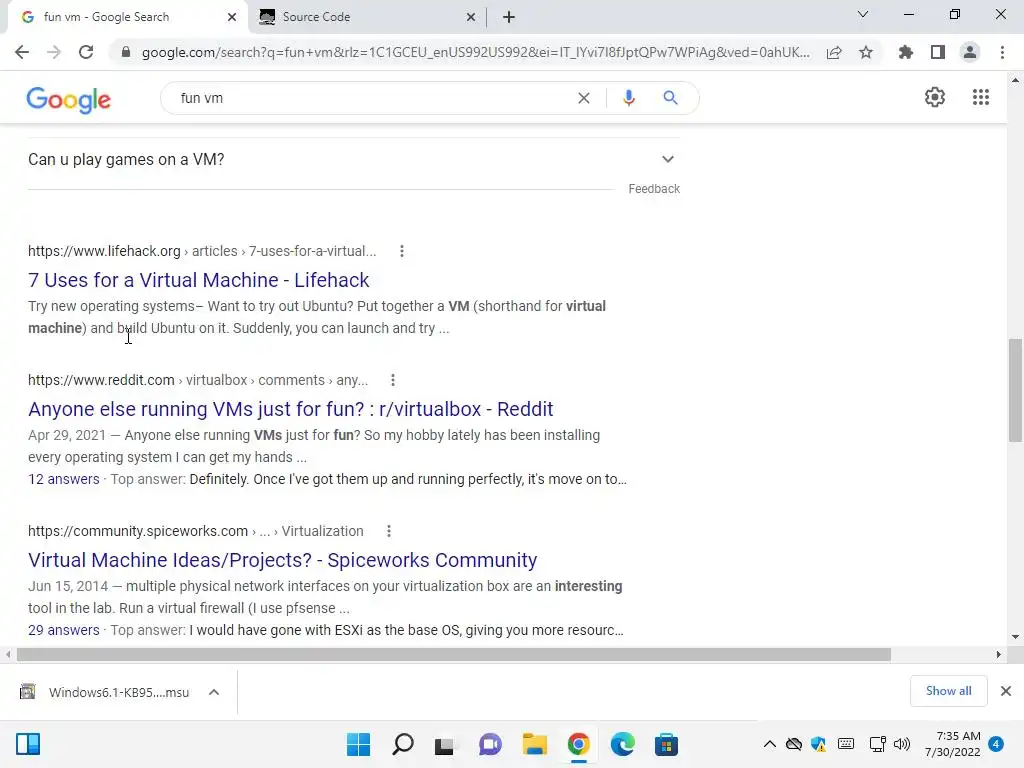Click the vertical scrollbar thumb
The height and width of the screenshot is (768, 1024).
click(x=1015, y=391)
